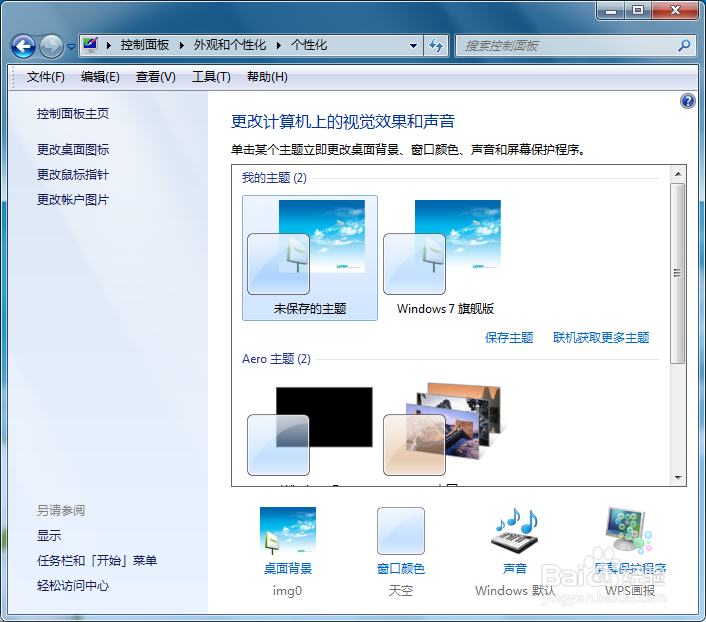Open 声音 music keyboard icon
Image resolution: width=706 pixels, height=622 pixels.
(514, 531)
